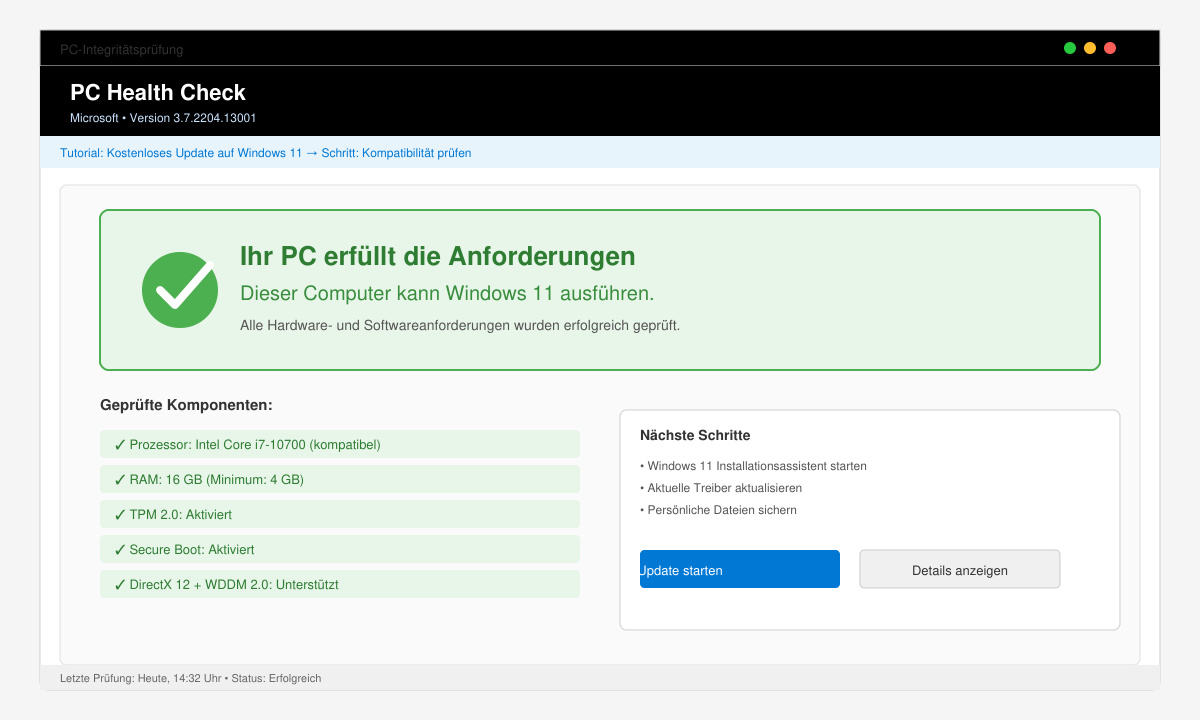Click the 'Nächste Schritte' heading
The height and width of the screenshot is (720, 1200).
tap(695, 435)
